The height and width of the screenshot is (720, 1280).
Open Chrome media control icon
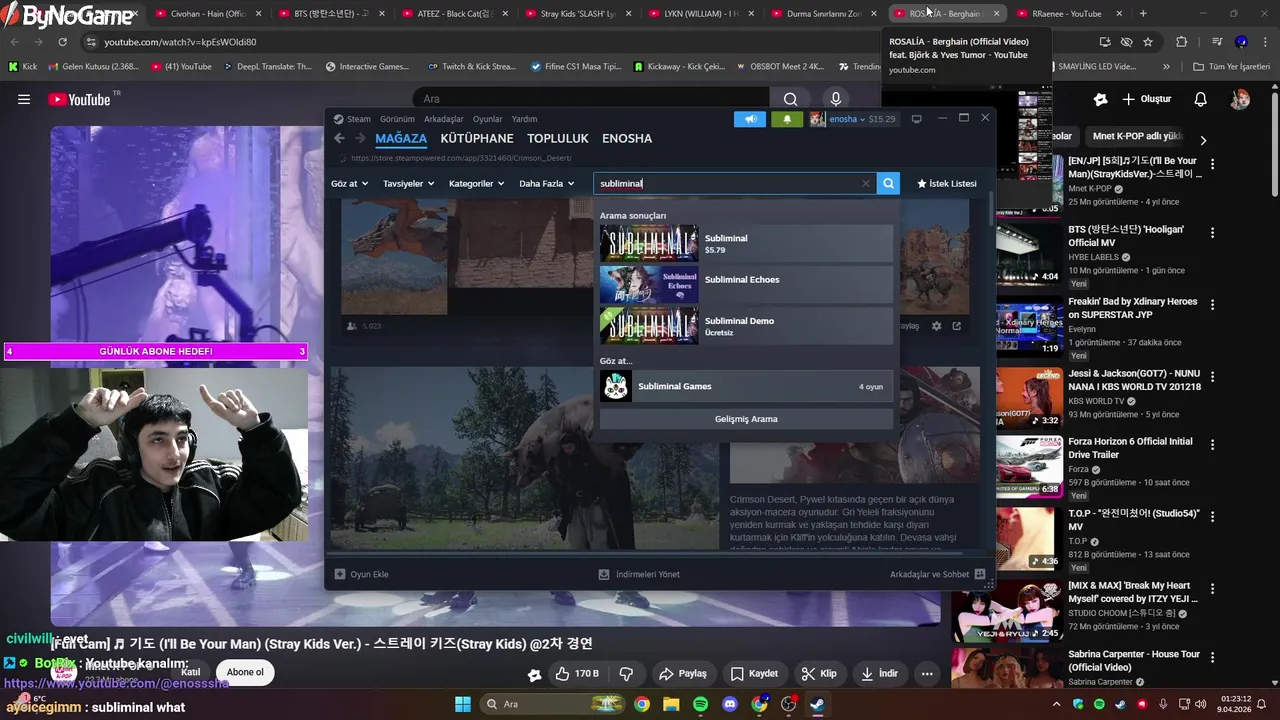[1217, 42]
